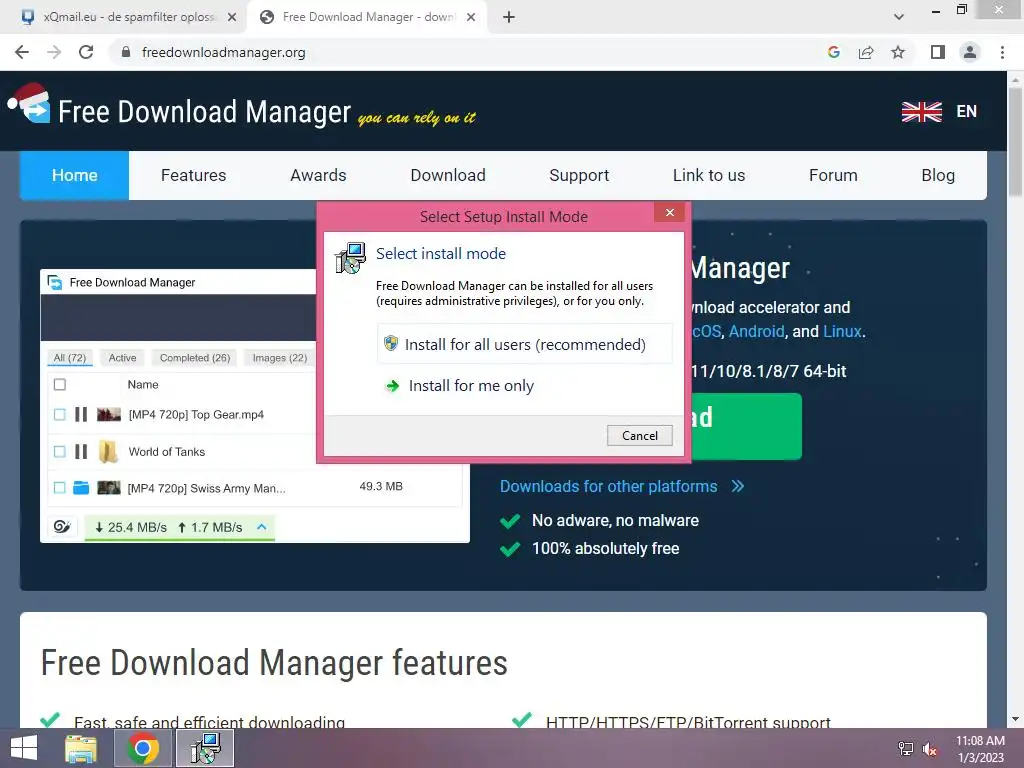Click the UK flag language icon
Image resolution: width=1024 pixels, height=768 pixels.
click(x=921, y=112)
